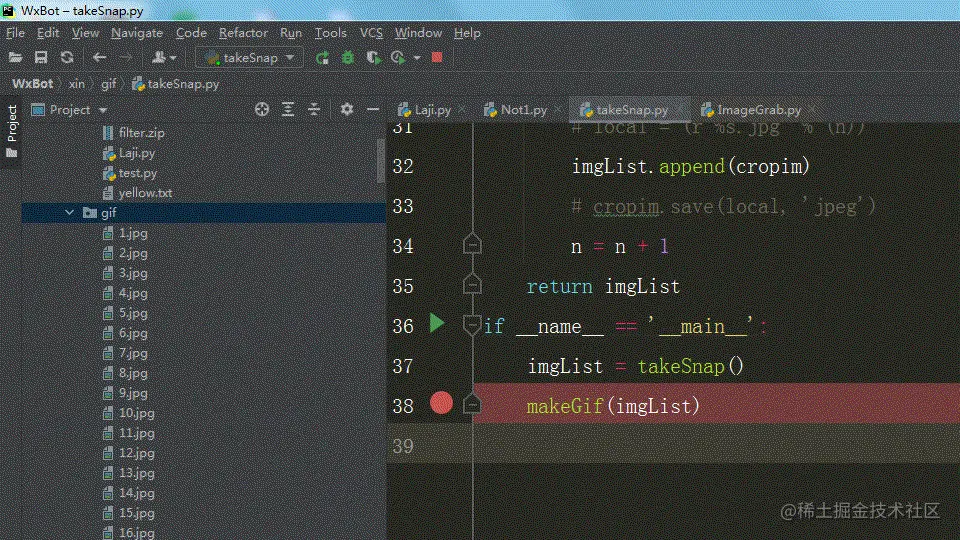Collapse code fold marker at line 34
The image size is (960, 540).
click(x=472, y=244)
